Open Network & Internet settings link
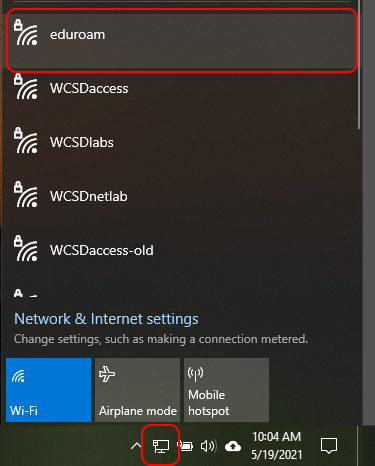375x466 pixels. tap(106, 319)
